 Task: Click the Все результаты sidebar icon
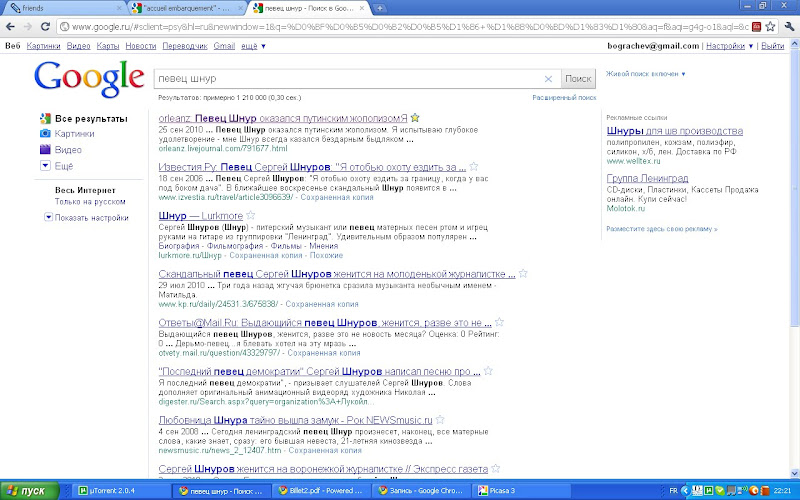click(45, 118)
